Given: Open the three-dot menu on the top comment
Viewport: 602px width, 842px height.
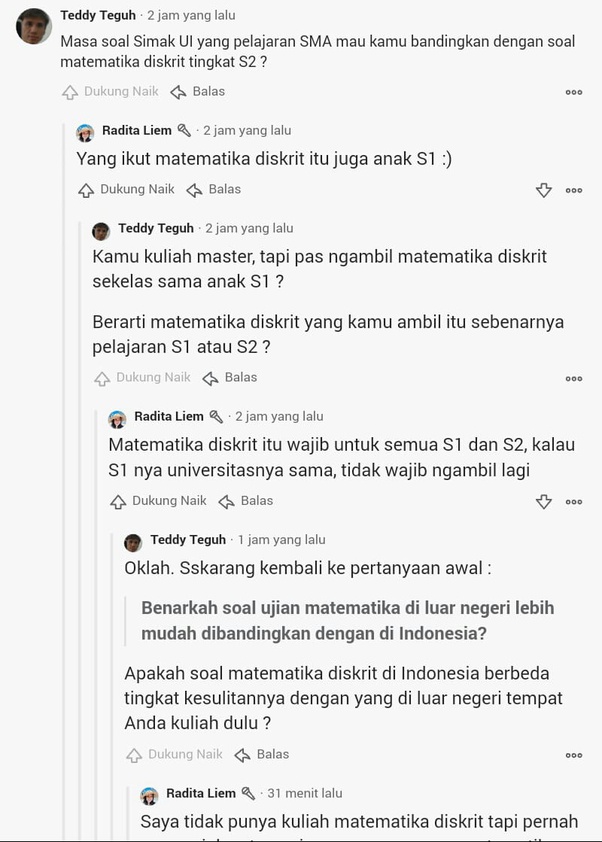Looking at the screenshot, I should click(x=573, y=91).
